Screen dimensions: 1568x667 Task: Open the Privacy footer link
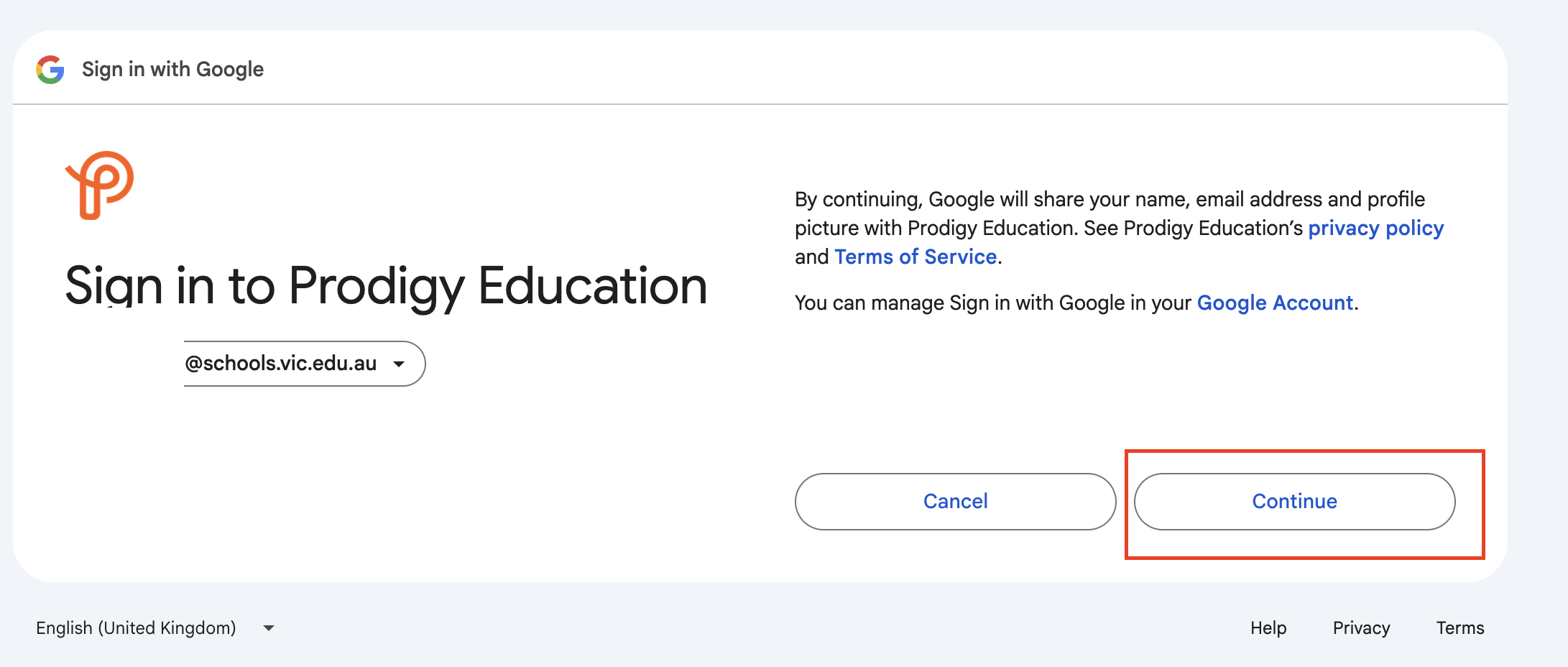click(x=1361, y=628)
